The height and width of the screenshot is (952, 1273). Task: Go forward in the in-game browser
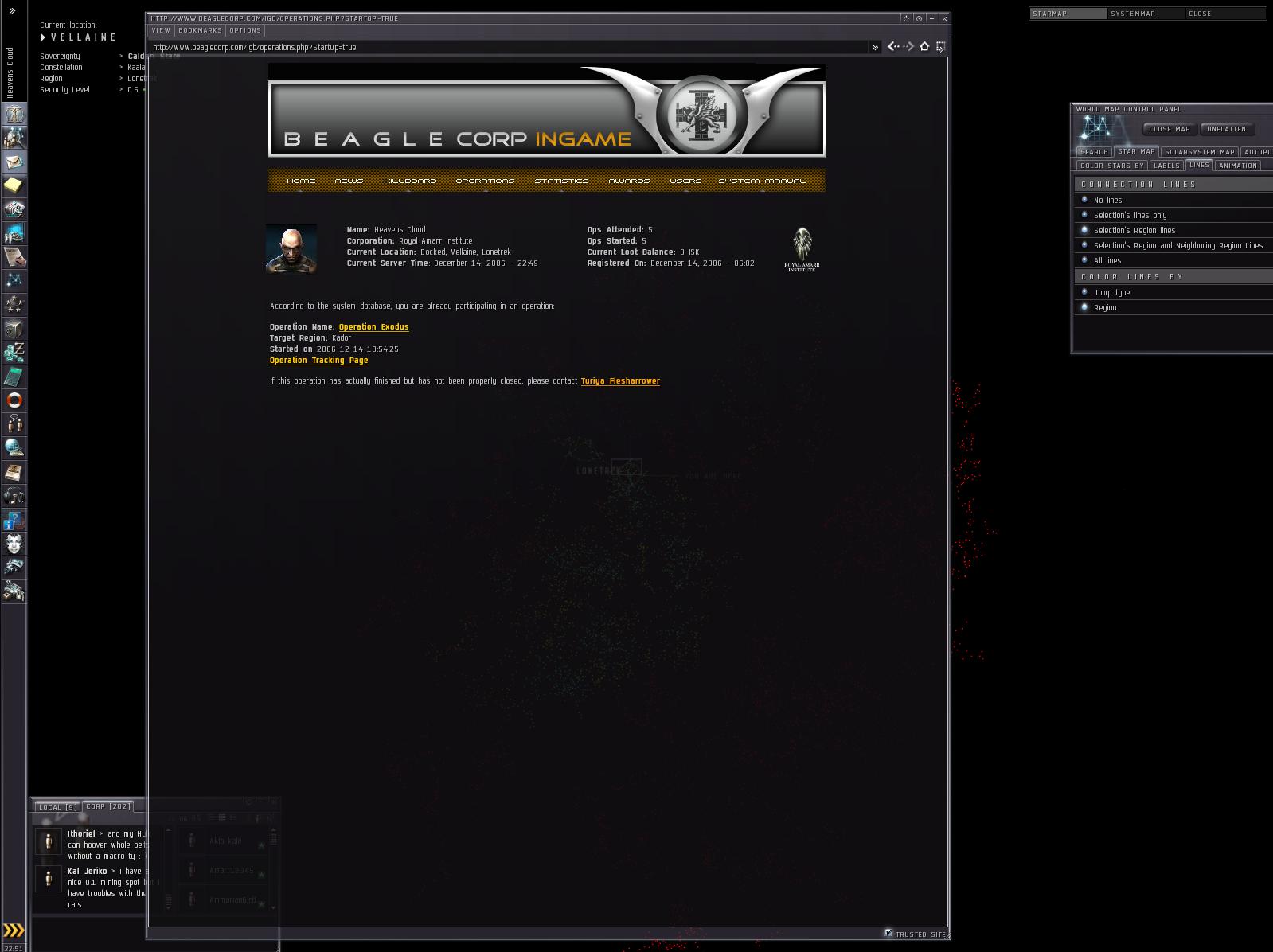tap(908, 47)
